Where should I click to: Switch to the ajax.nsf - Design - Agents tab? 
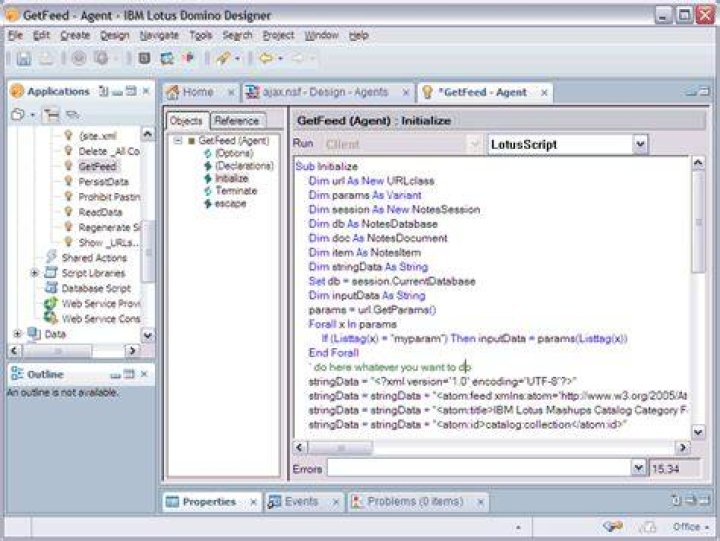325,92
